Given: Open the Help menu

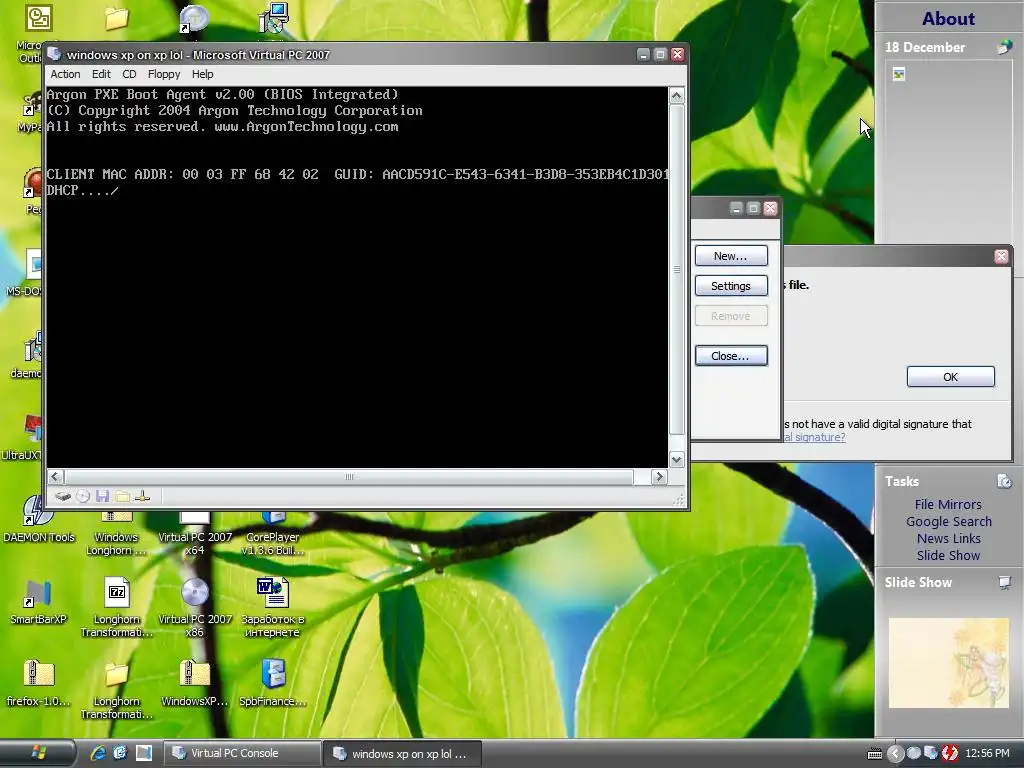Looking at the screenshot, I should 202,74.
